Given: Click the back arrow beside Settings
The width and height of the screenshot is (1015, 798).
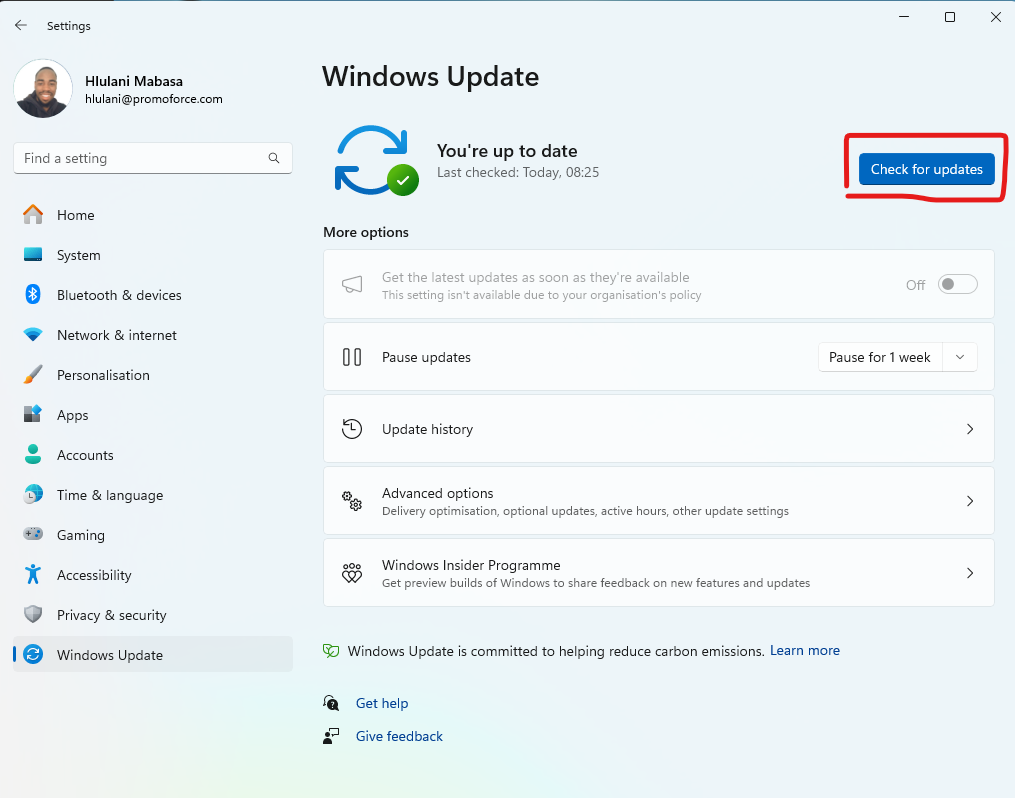Looking at the screenshot, I should point(21,25).
